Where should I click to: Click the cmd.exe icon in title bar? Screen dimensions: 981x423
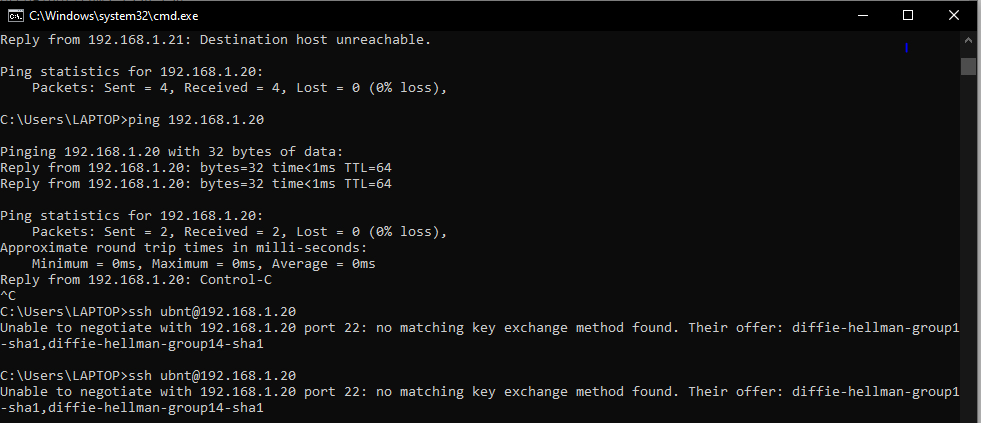coord(15,15)
